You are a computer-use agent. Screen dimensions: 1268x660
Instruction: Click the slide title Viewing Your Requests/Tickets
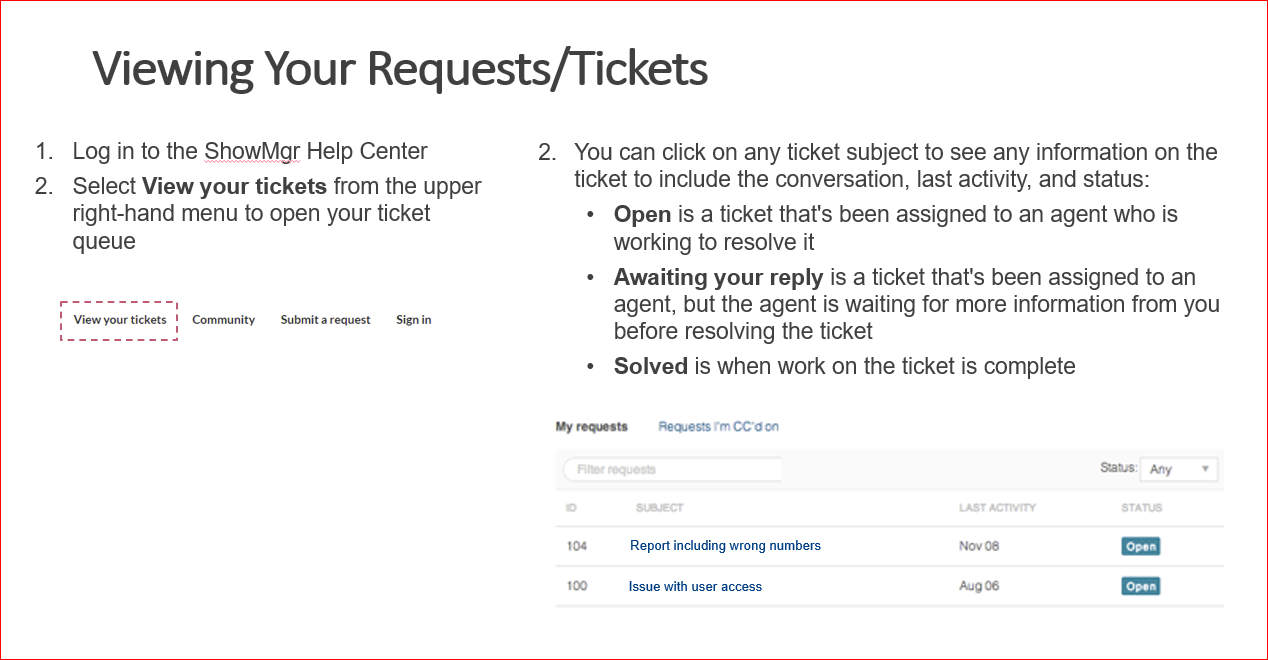click(400, 70)
